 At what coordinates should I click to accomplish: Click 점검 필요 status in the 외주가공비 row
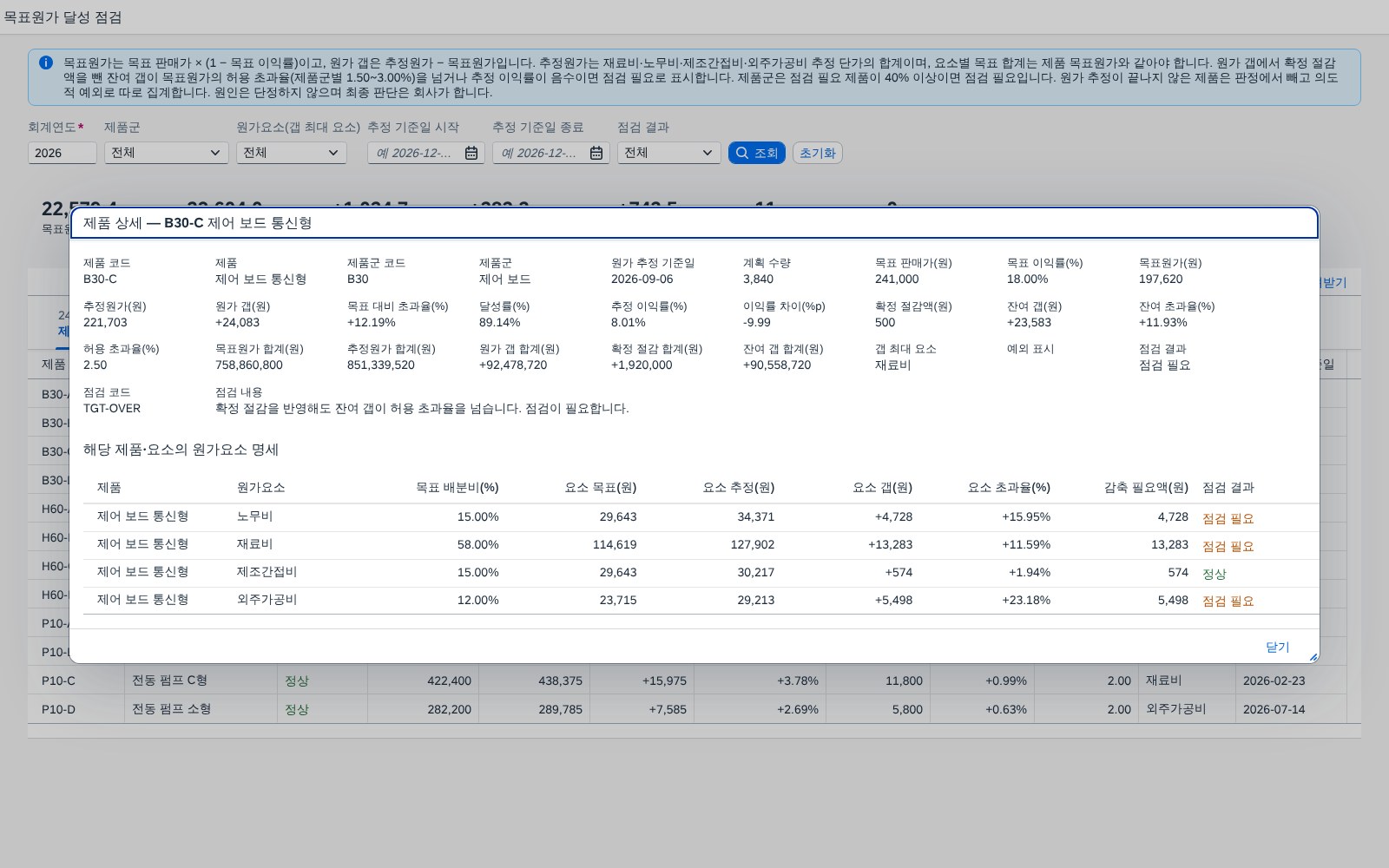tap(1228, 601)
